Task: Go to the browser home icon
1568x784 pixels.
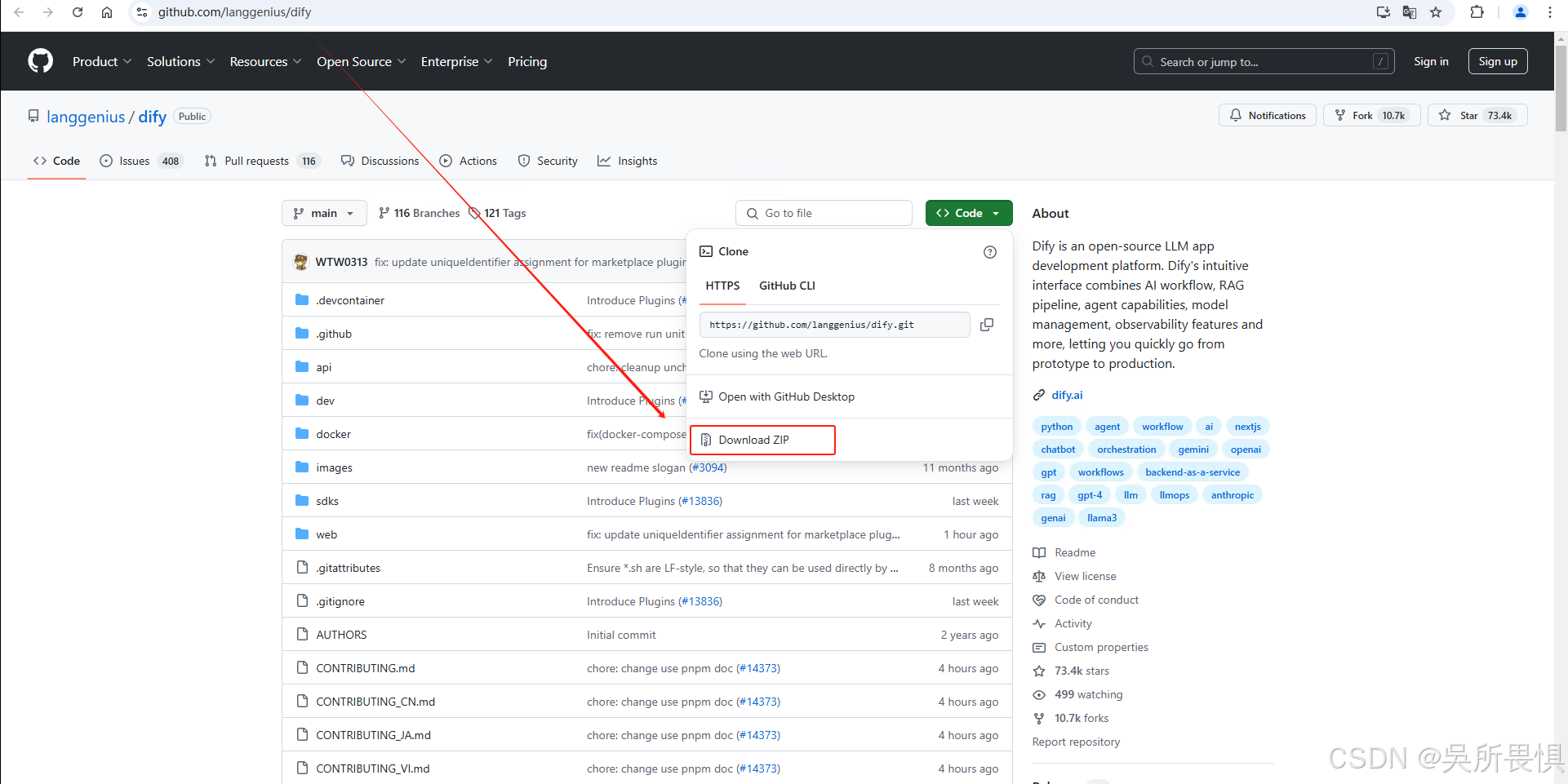Action: coord(107,12)
